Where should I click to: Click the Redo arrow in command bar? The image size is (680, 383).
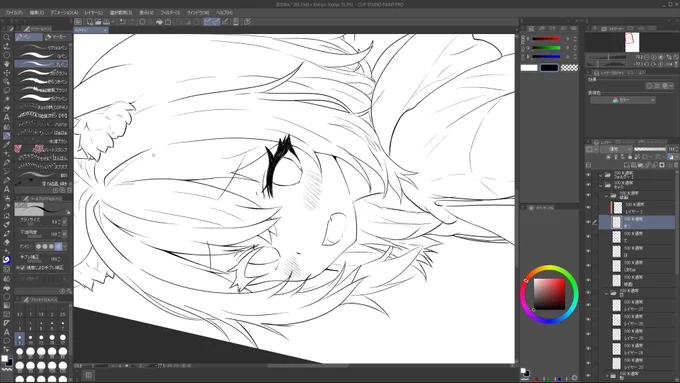coord(131,22)
